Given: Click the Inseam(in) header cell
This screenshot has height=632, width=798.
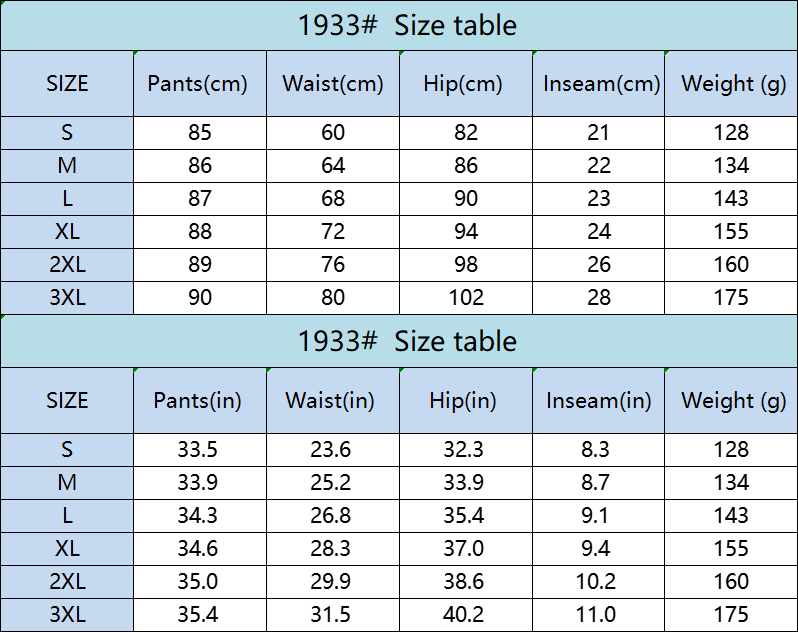Looking at the screenshot, I should pos(598,400).
